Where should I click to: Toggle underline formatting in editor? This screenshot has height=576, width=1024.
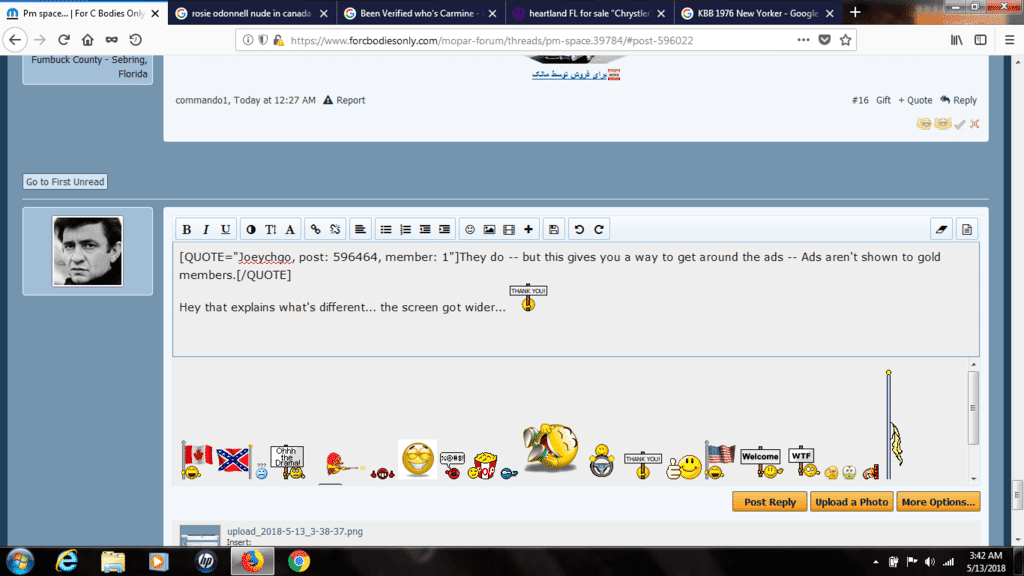point(226,229)
